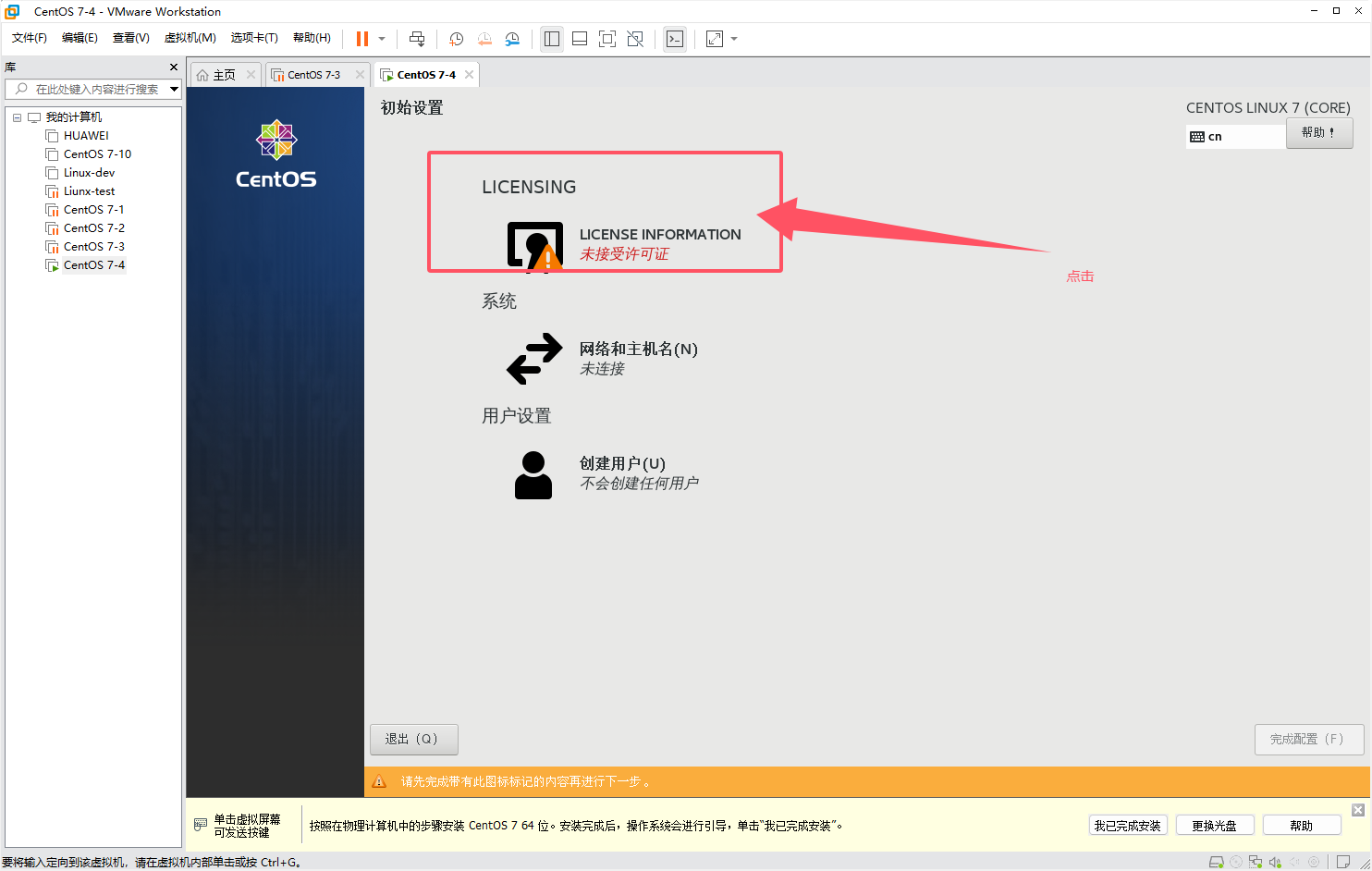The image size is (1372, 871).
Task: Open the snapshot manager
Action: click(x=512, y=39)
